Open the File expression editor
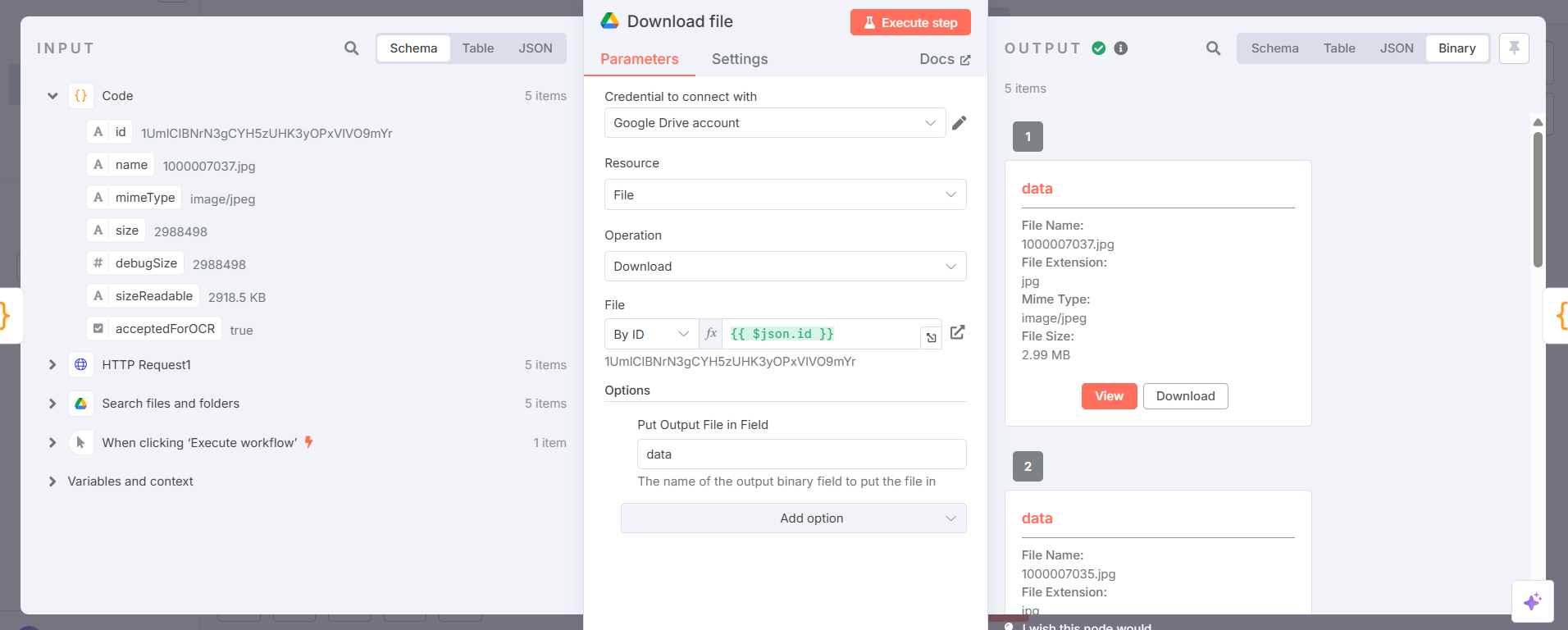 tap(931, 337)
